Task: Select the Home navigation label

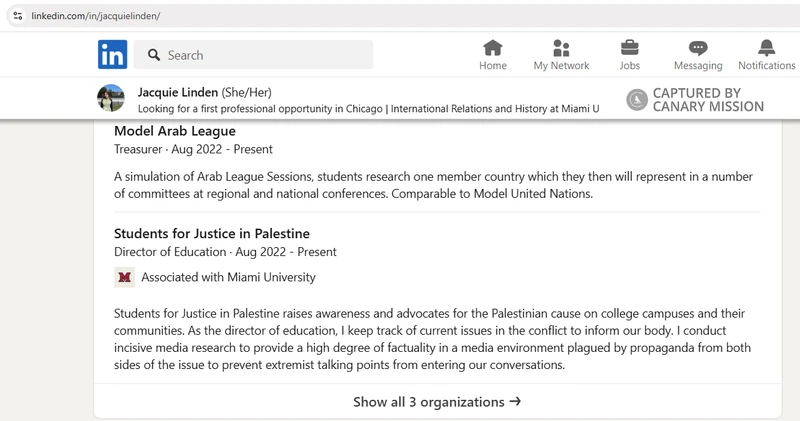Action: (x=492, y=65)
